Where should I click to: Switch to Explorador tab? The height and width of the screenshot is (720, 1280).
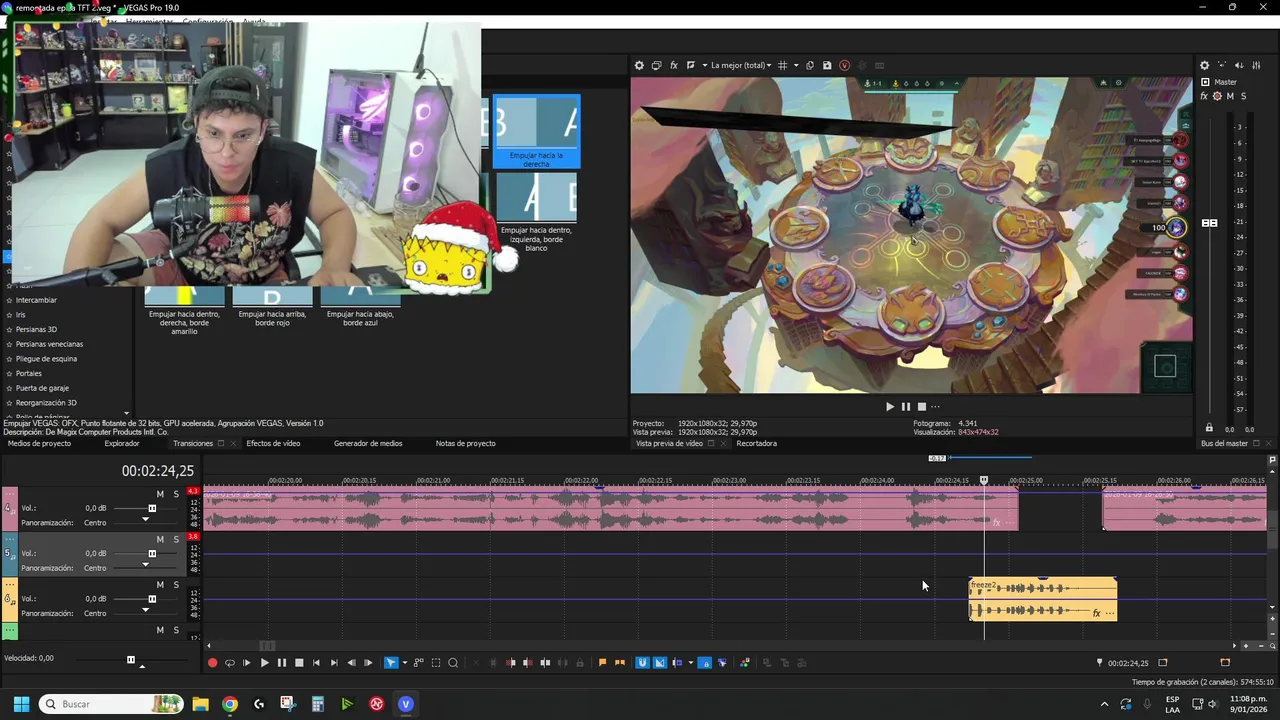tap(122, 443)
